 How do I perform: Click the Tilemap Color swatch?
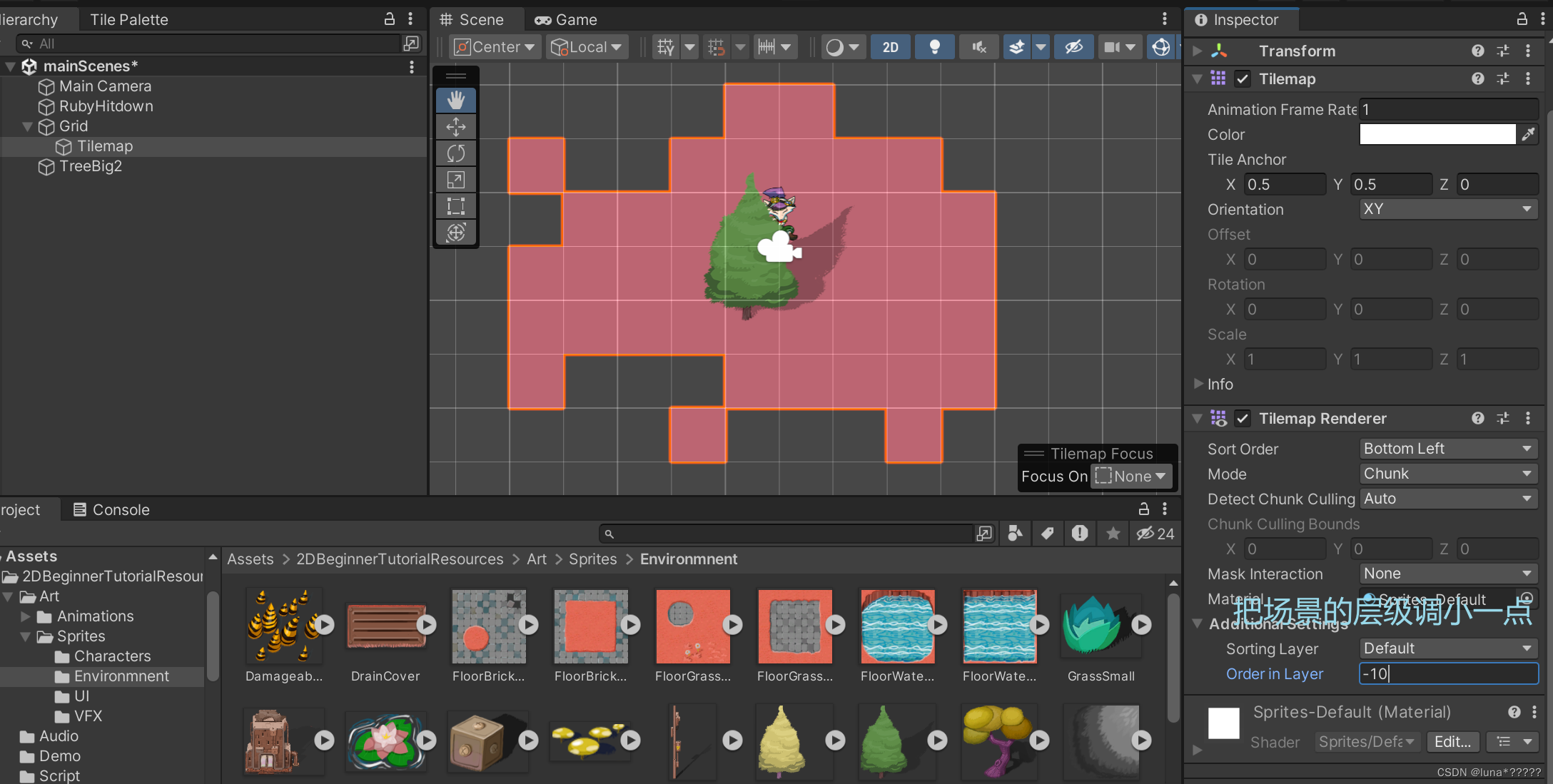[x=1437, y=134]
